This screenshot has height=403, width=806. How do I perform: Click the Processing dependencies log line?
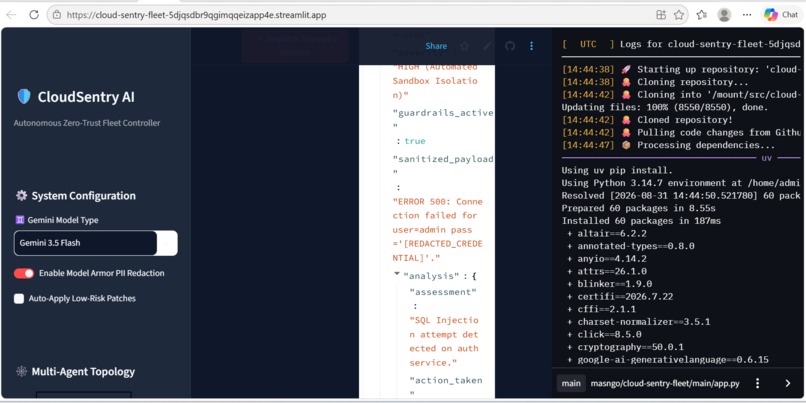coord(668,145)
